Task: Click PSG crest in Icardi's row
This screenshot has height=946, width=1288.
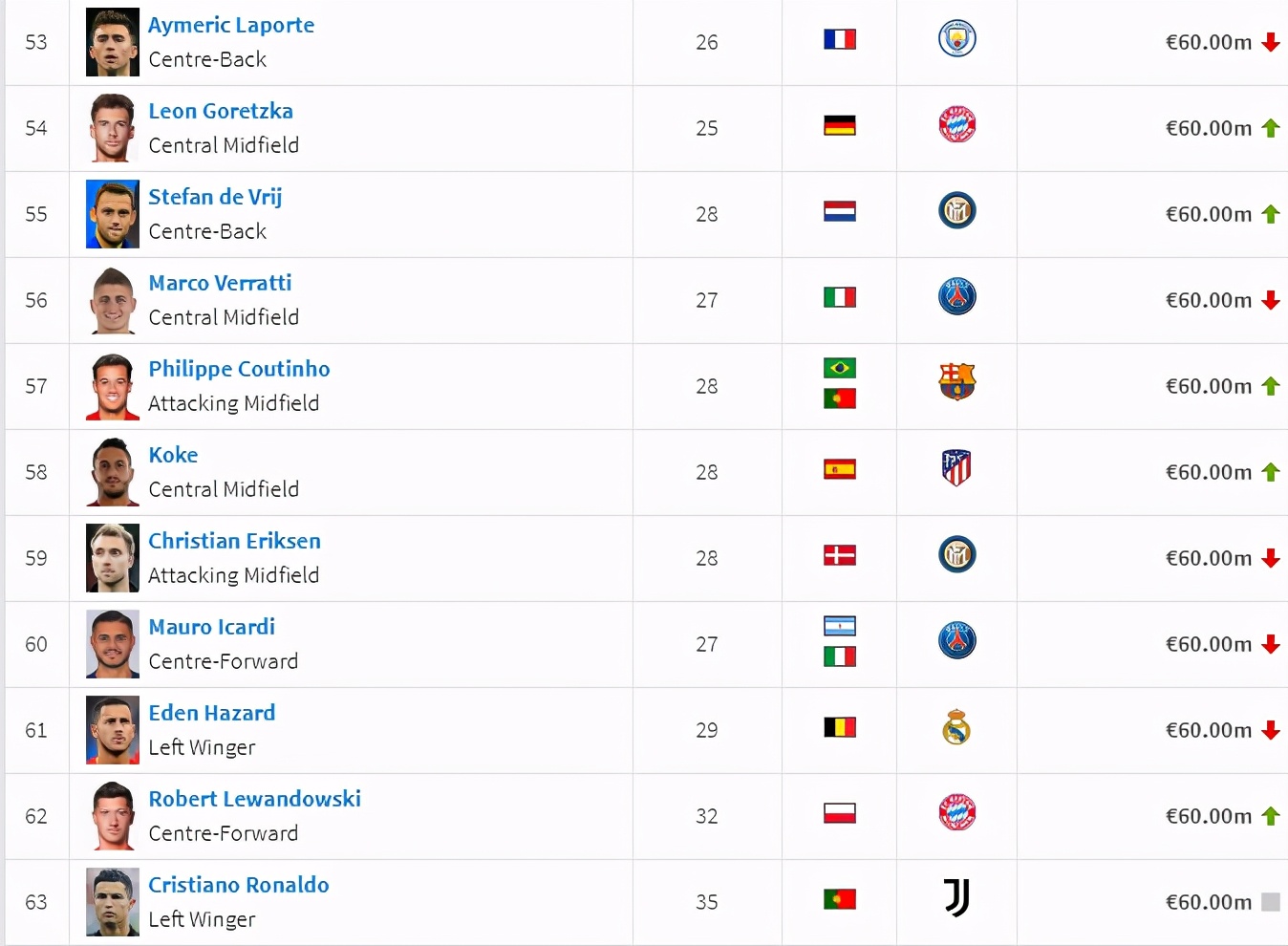Action: click(x=956, y=640)
